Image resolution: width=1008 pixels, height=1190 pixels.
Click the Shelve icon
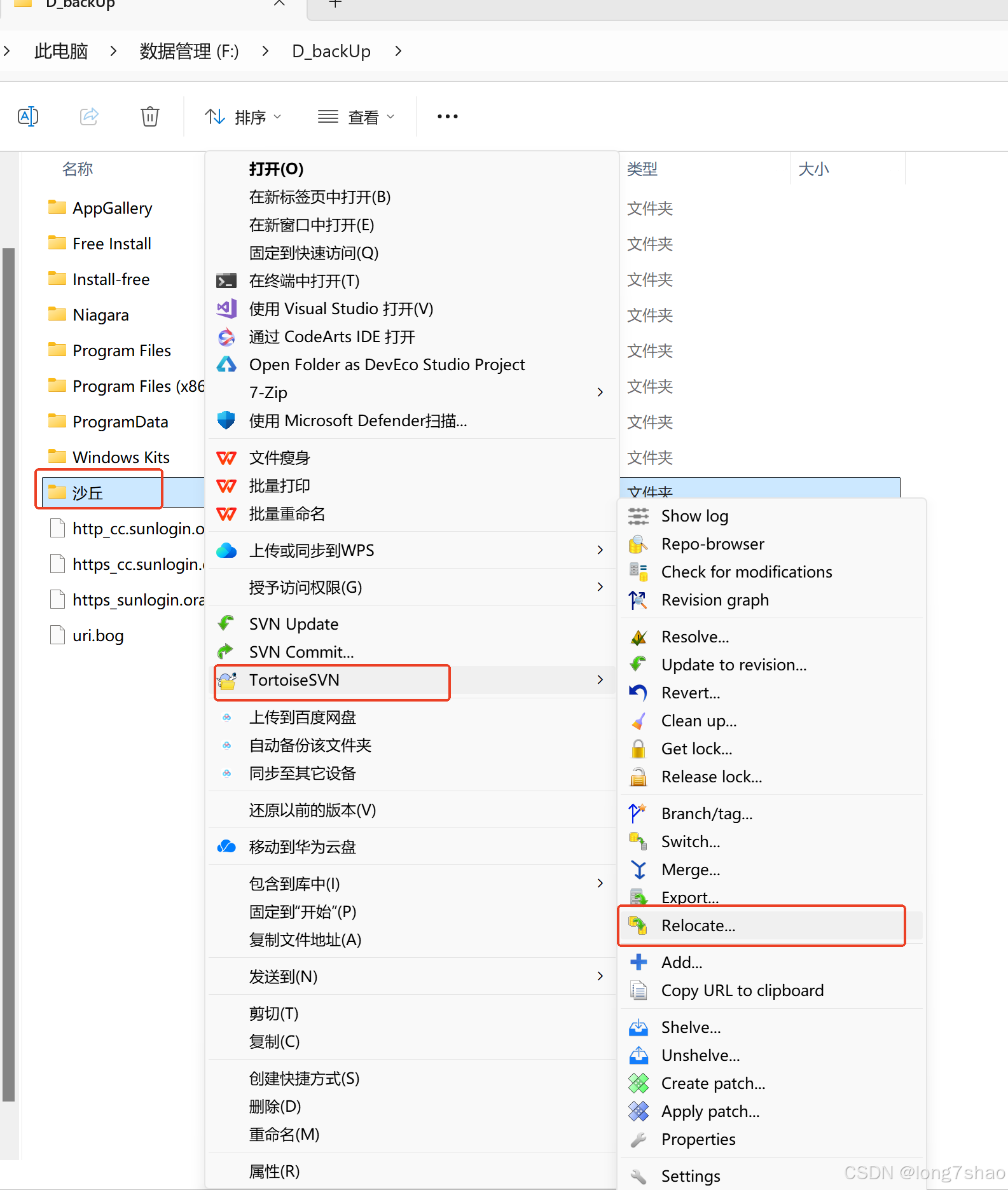pyautogui.click(x=639, y=1028)
